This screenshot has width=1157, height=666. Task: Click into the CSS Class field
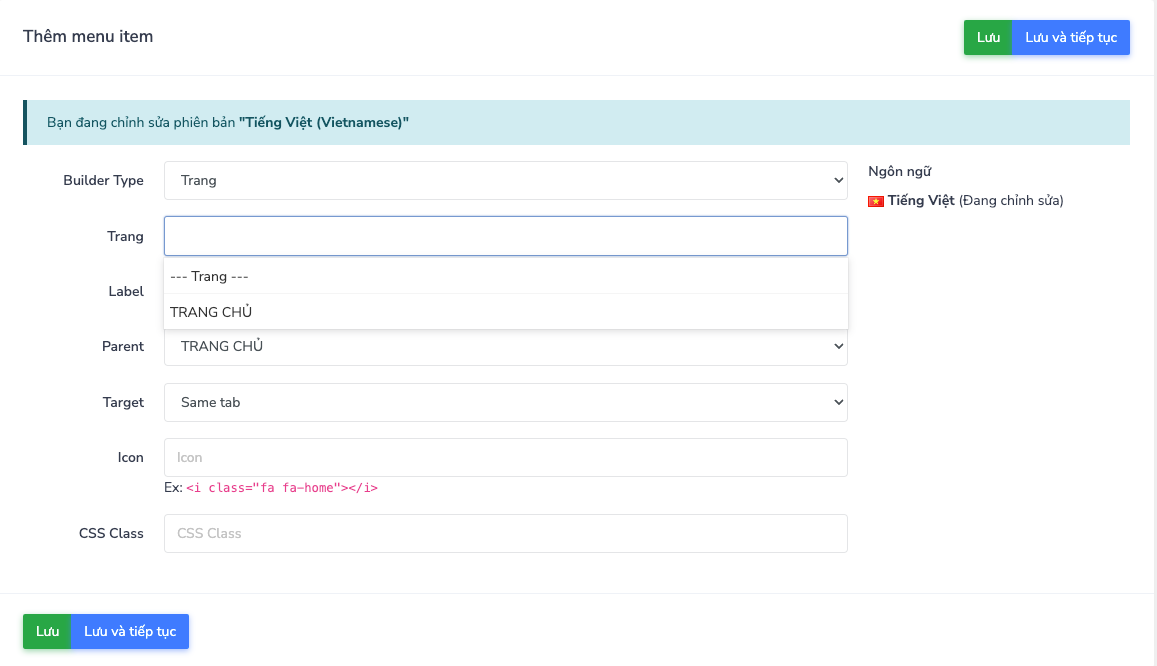coord(505,534)
